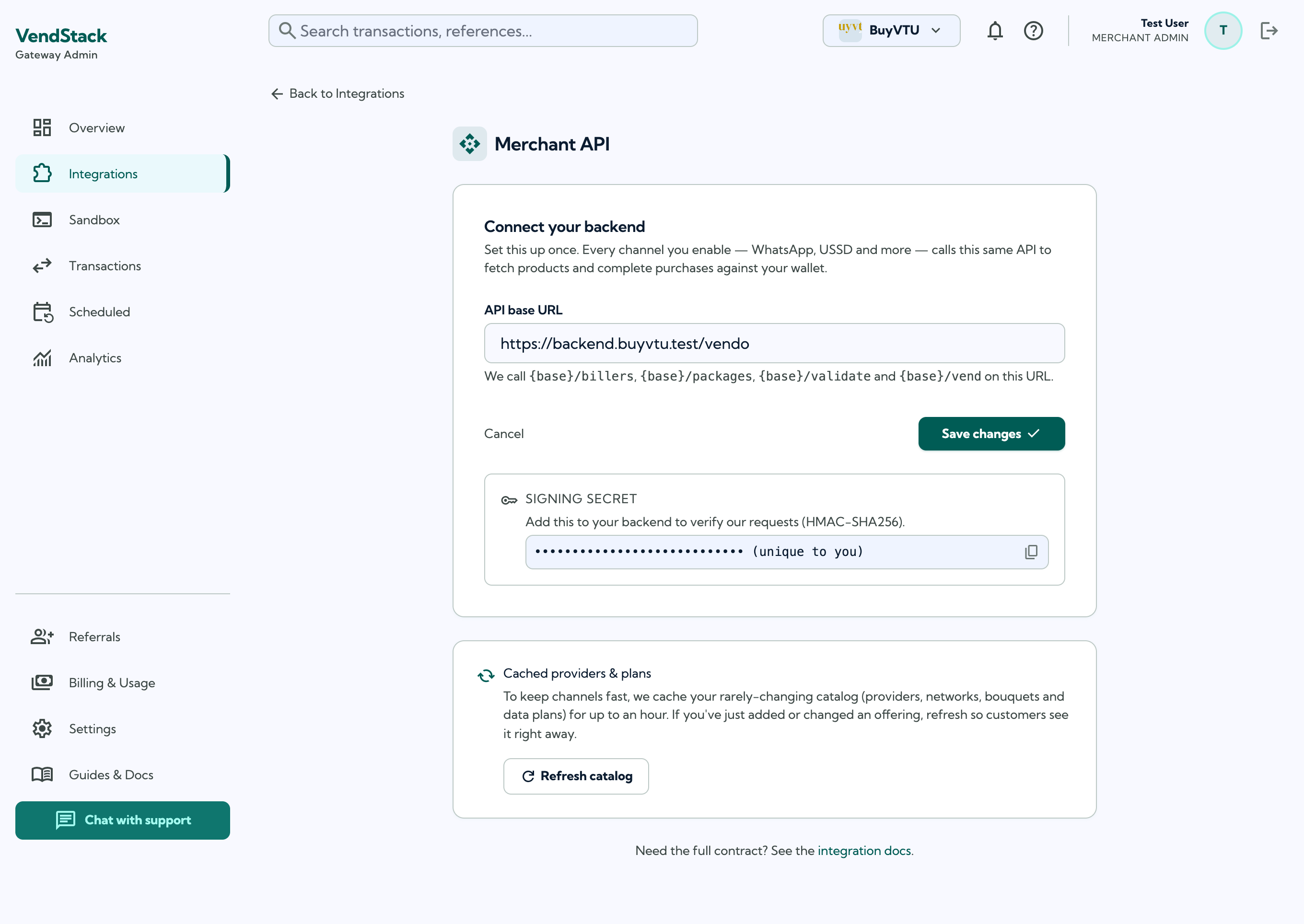Open Settings from the sidebar

pyautogui.click(x=122, y=729)
